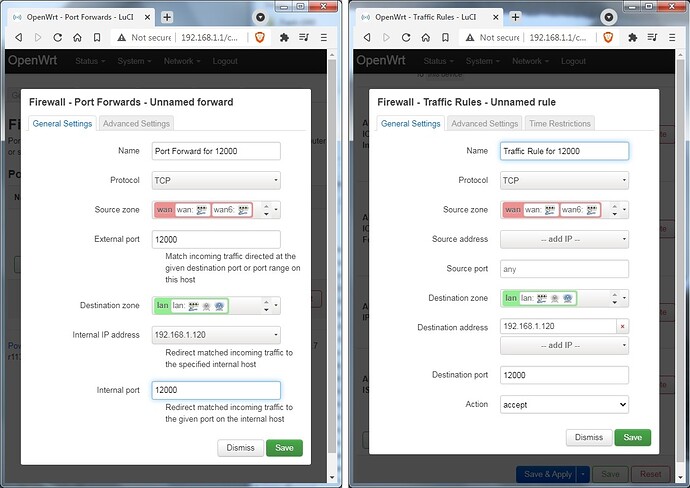Screen dimensions: 690x488
Task: Open the Action accept dropdown
Action: [x=565, y=404]
